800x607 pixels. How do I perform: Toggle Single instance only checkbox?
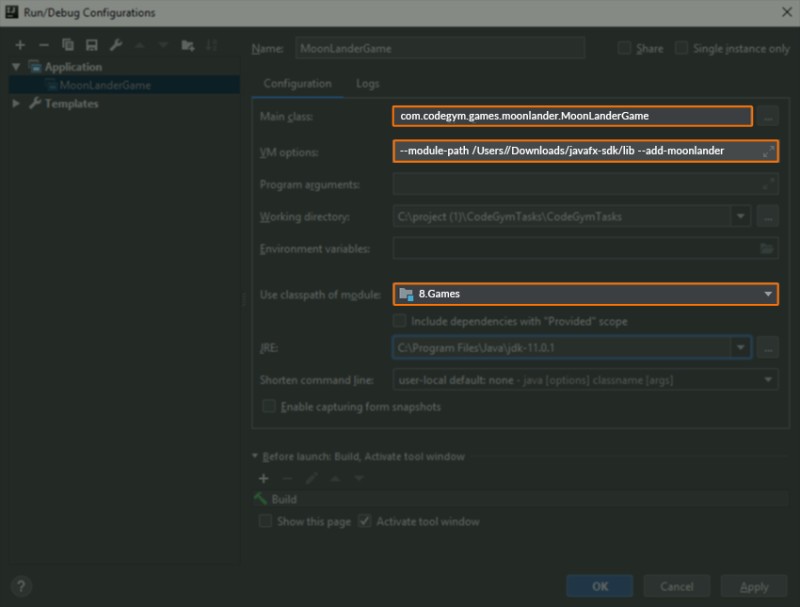[682, 48]
